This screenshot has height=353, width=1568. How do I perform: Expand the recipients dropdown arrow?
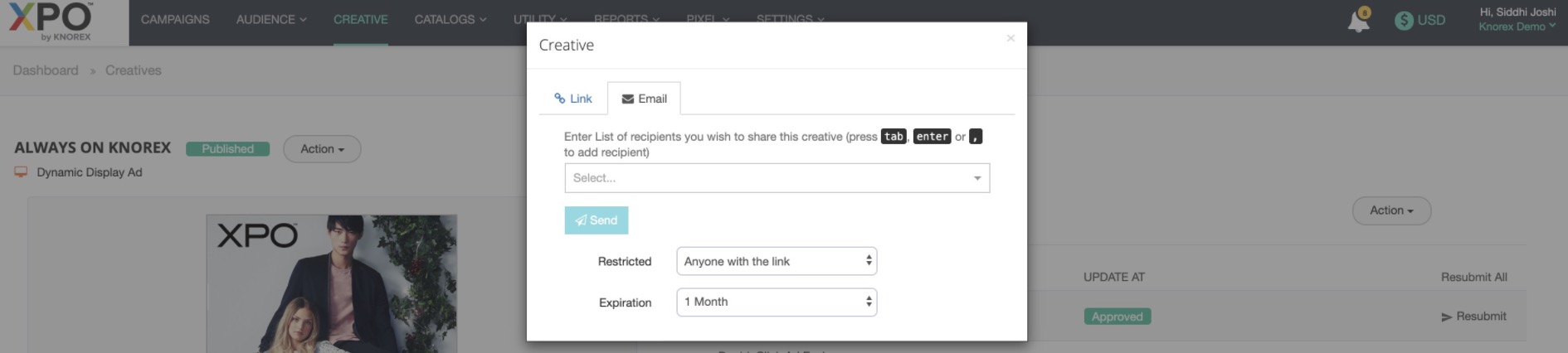[976, 178]
